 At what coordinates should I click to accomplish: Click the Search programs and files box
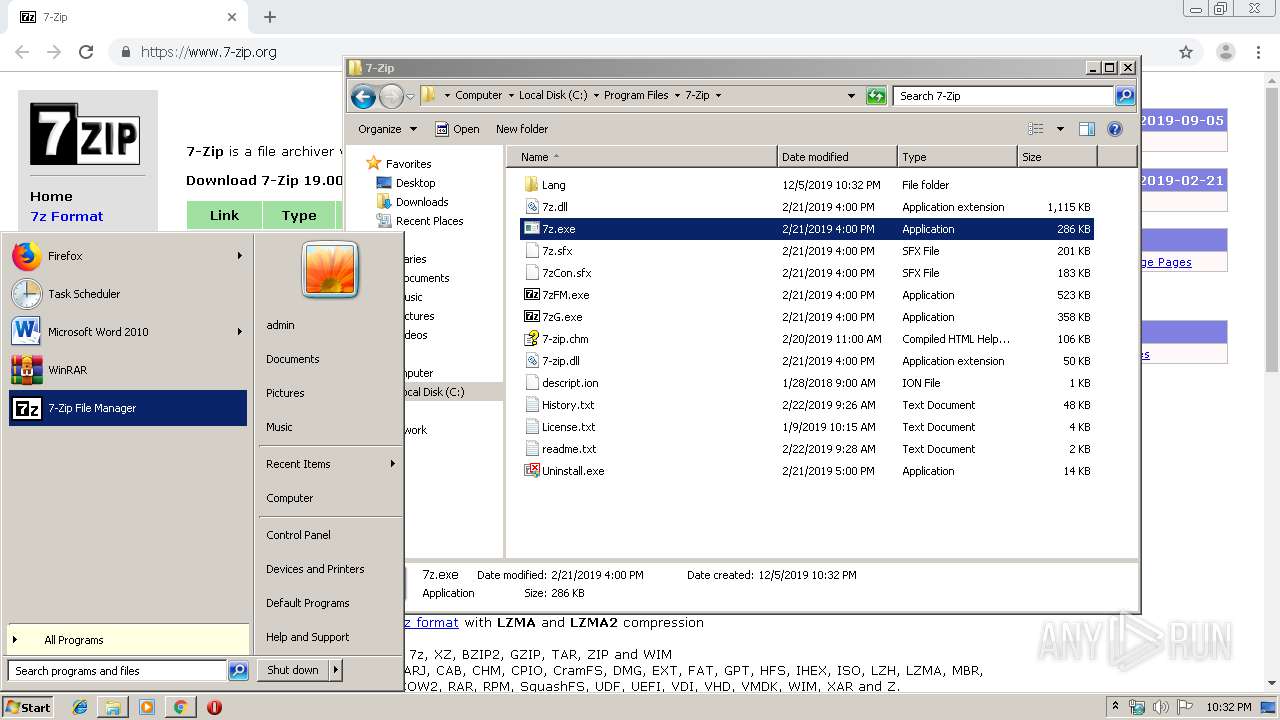pyautogui.click(x=118, y=671)
